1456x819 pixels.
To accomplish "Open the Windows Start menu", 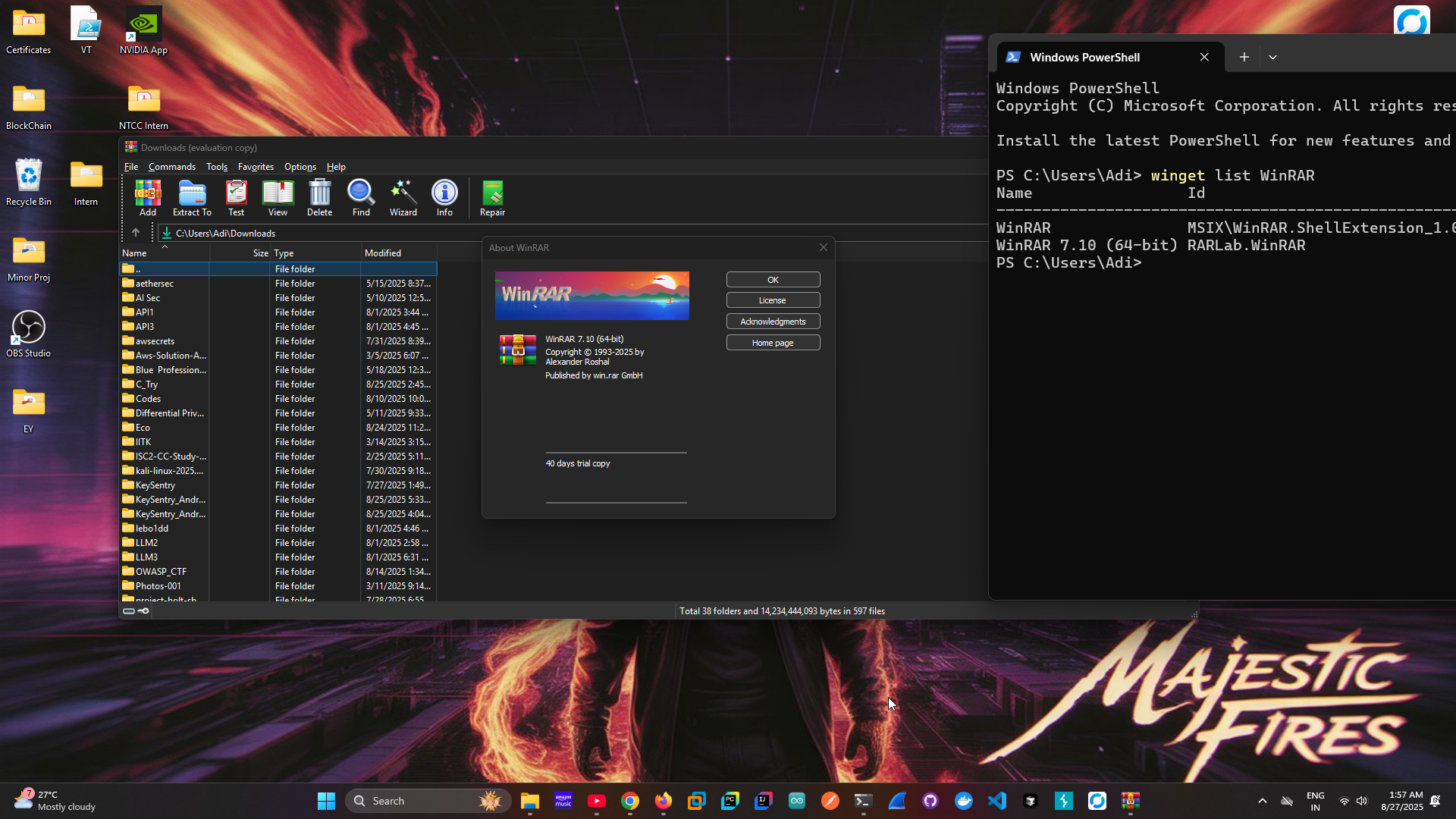I will click(x=327, y=801).
